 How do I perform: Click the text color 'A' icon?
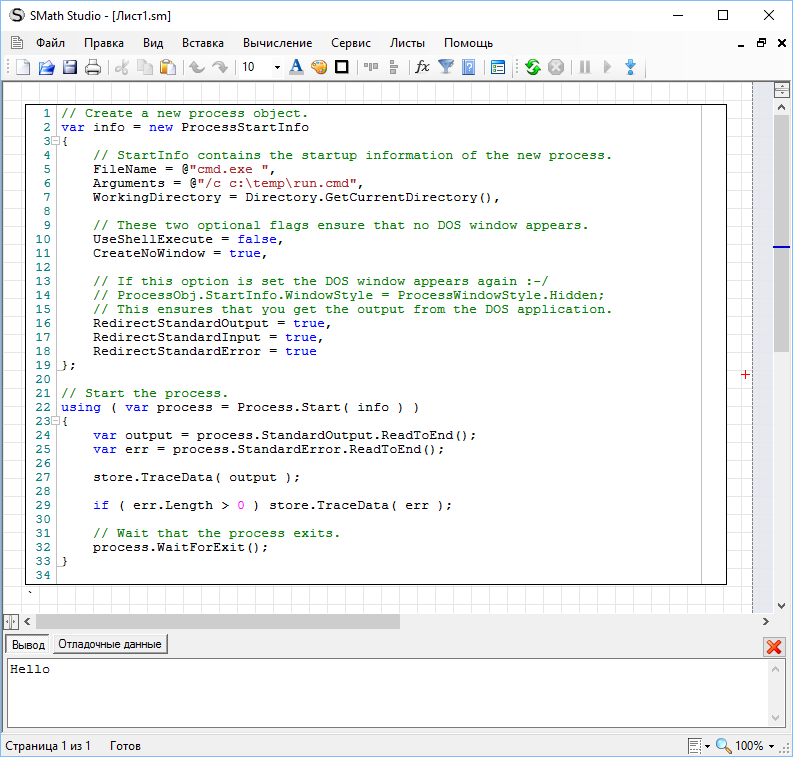pos(296,67)
